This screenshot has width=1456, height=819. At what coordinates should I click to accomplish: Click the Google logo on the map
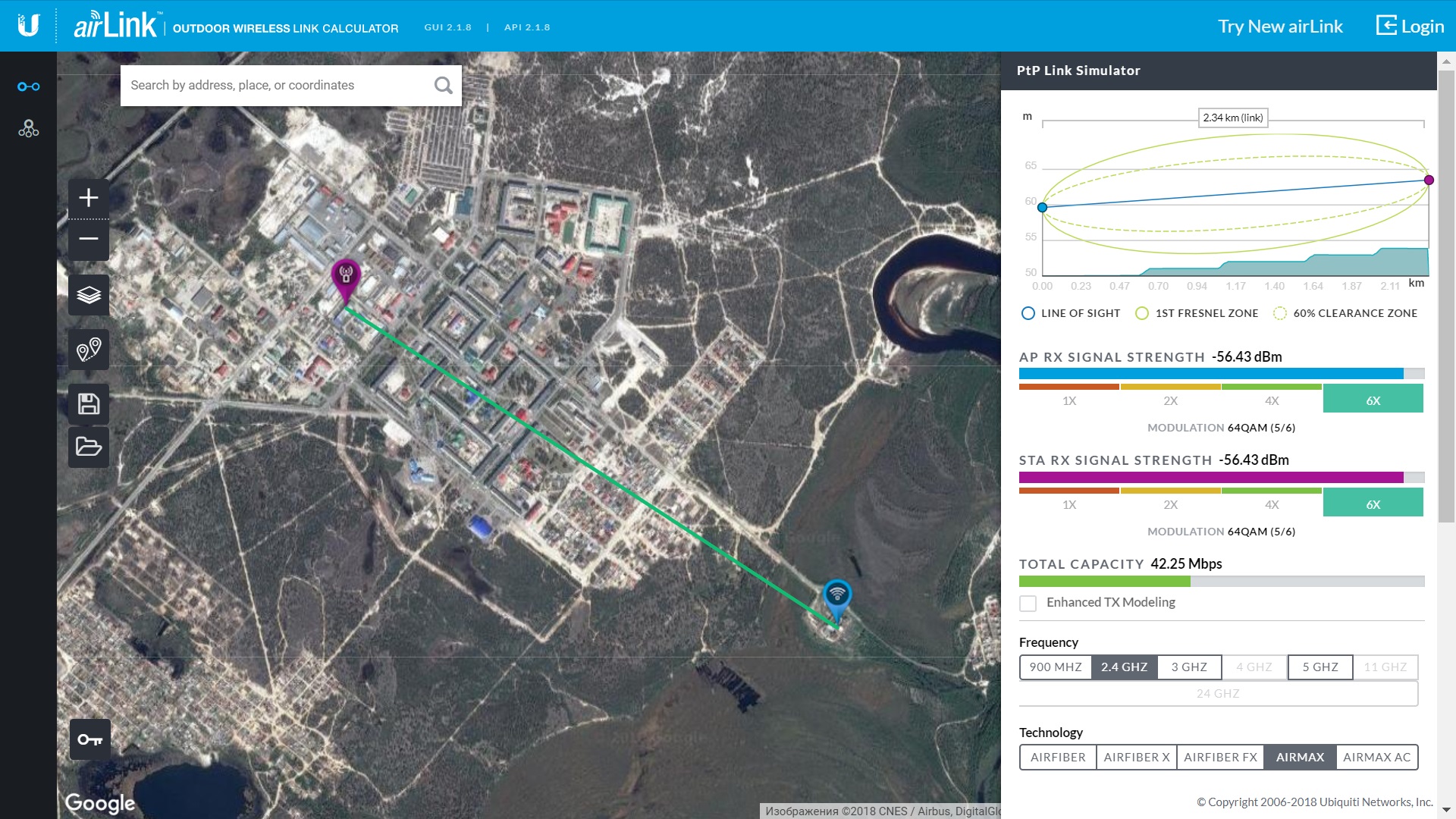tap(100, 803)
